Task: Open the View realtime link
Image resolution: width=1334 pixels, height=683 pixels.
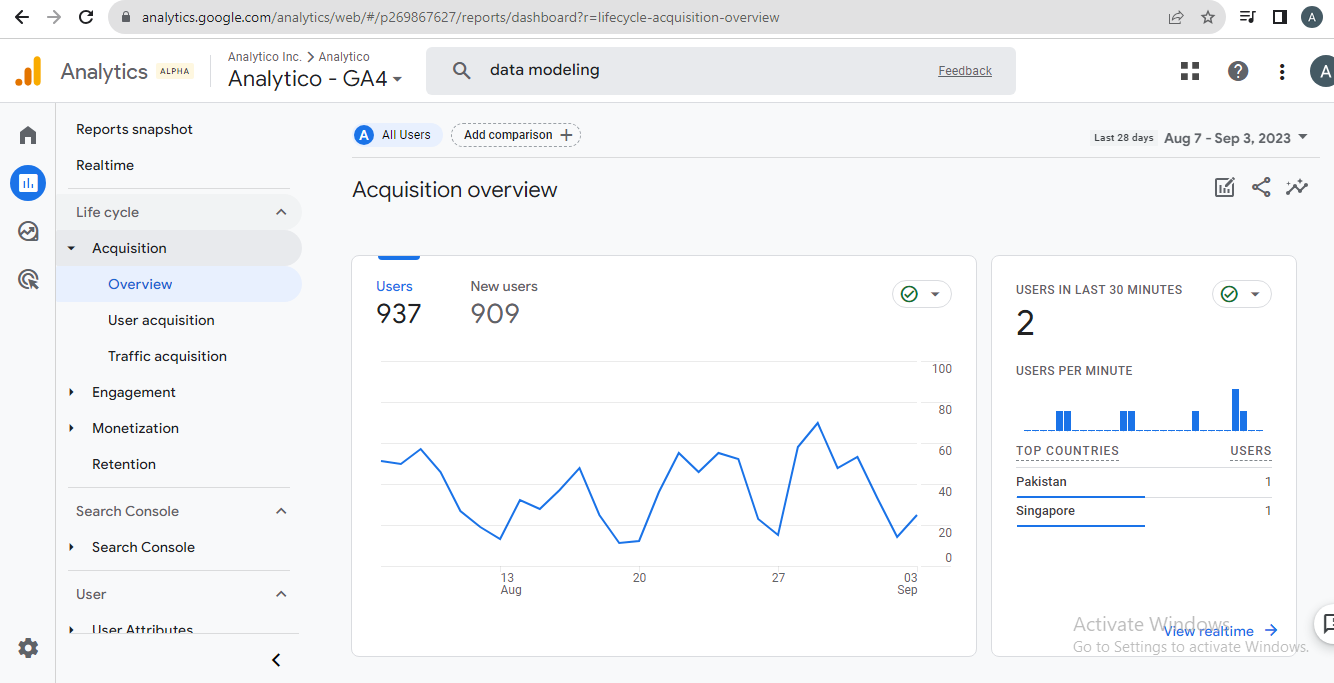Action: point(1220,631)
